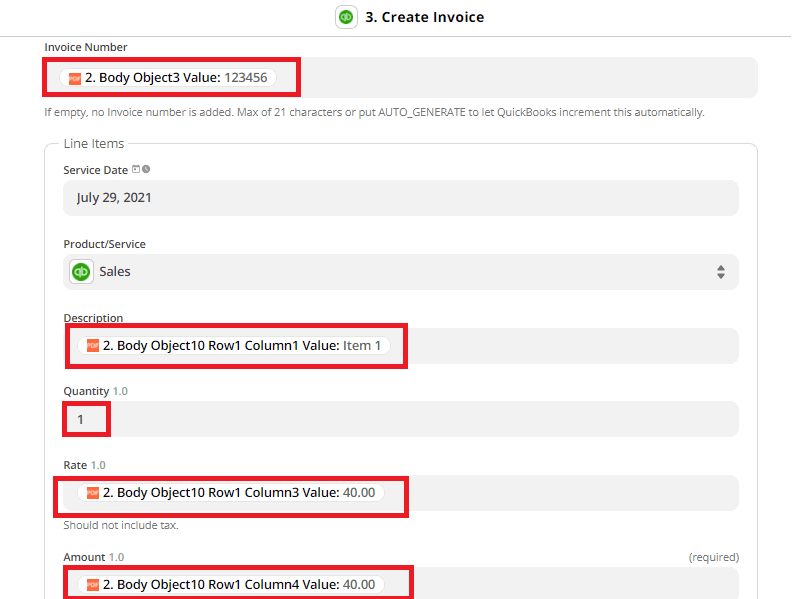Click the QuickBooks icon in Product/Service field
Viewport: 794px width, 599px height.
(x=81, y=271)
